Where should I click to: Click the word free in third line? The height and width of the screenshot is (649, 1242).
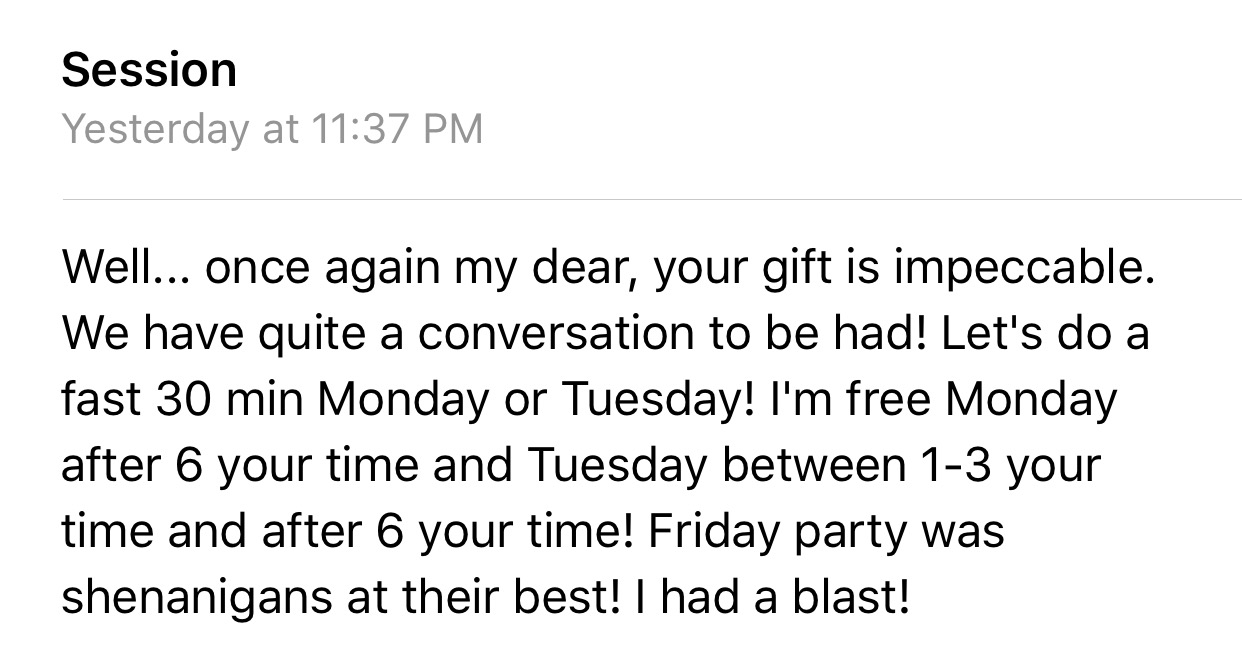[889, 402]
